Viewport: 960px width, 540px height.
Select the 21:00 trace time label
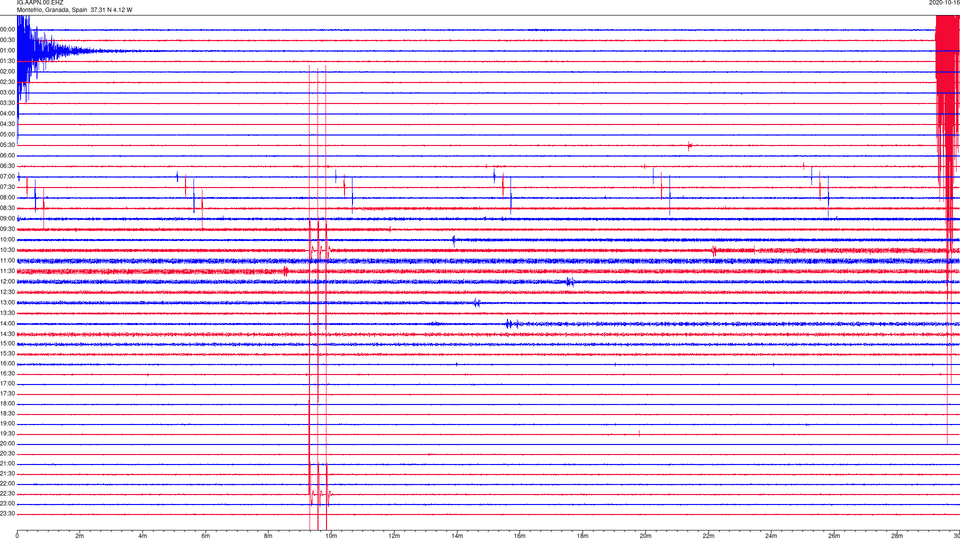click(x=8, y=463)
